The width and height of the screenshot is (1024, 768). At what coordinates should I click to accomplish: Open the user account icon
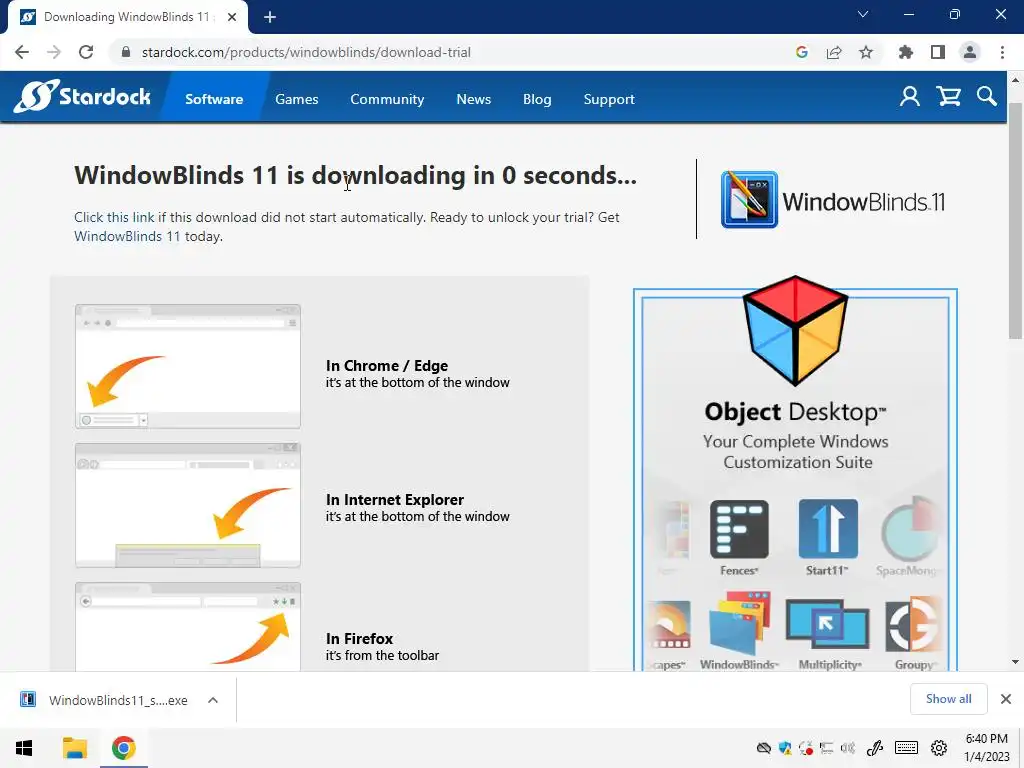(910, 97)
